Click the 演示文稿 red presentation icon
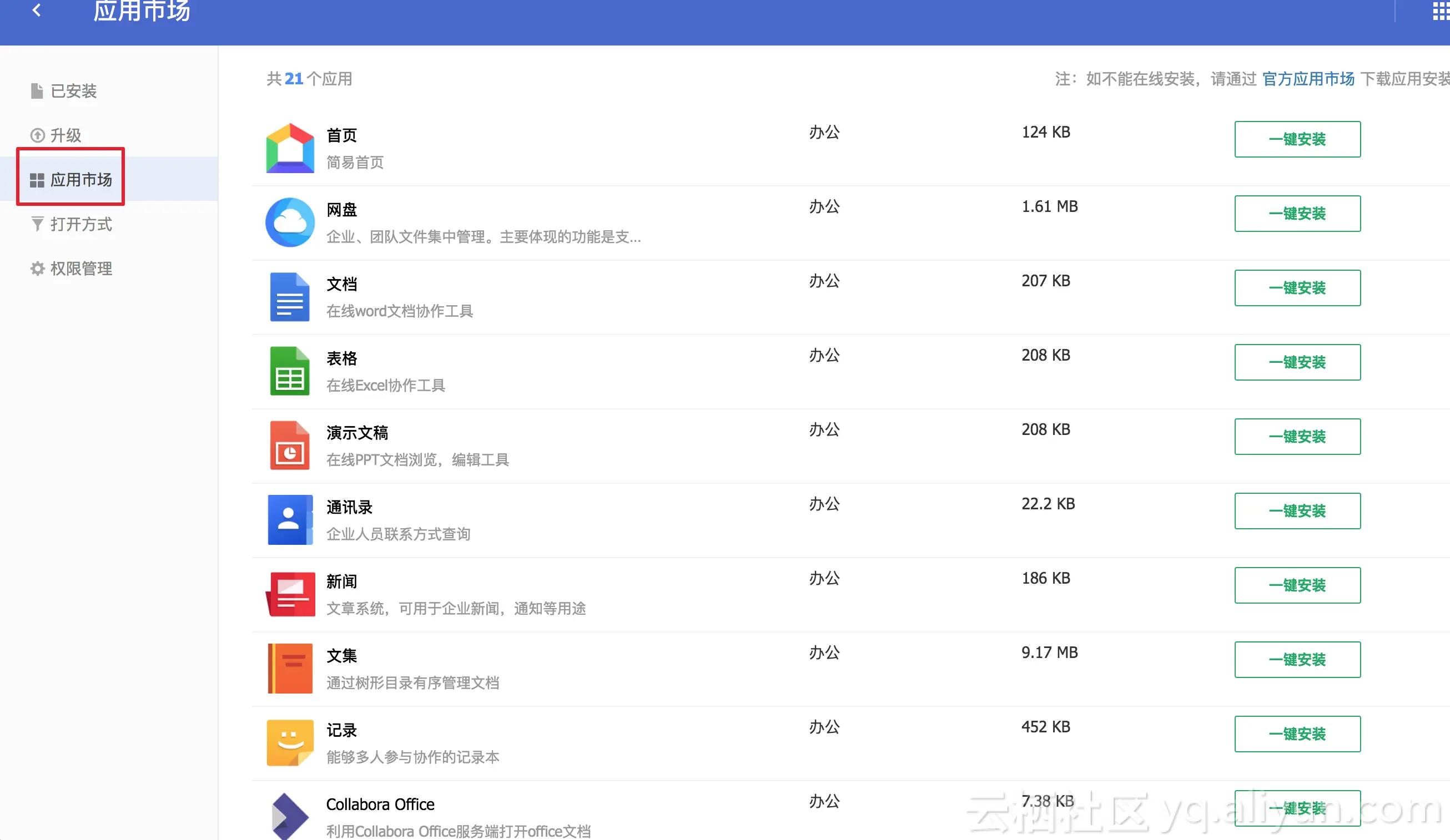This screenshot has height=840, width=1450. 290,446
